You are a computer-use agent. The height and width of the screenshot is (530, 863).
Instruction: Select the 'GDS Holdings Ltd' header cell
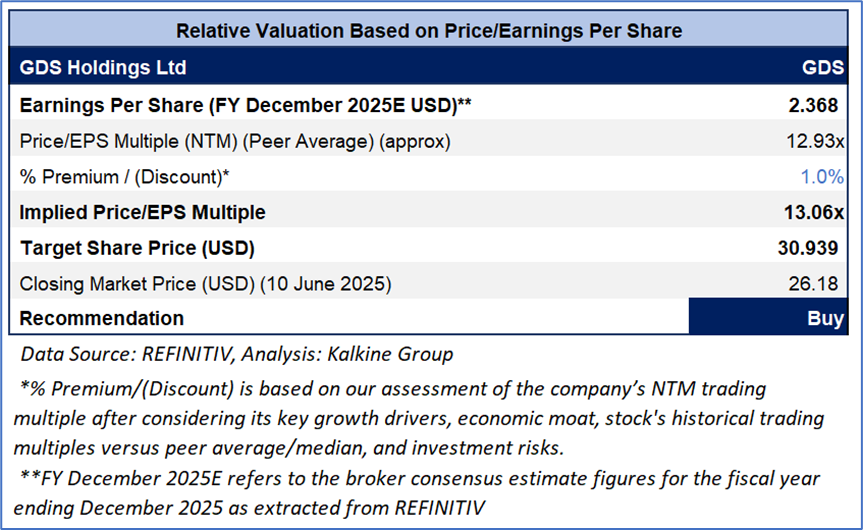103,68
